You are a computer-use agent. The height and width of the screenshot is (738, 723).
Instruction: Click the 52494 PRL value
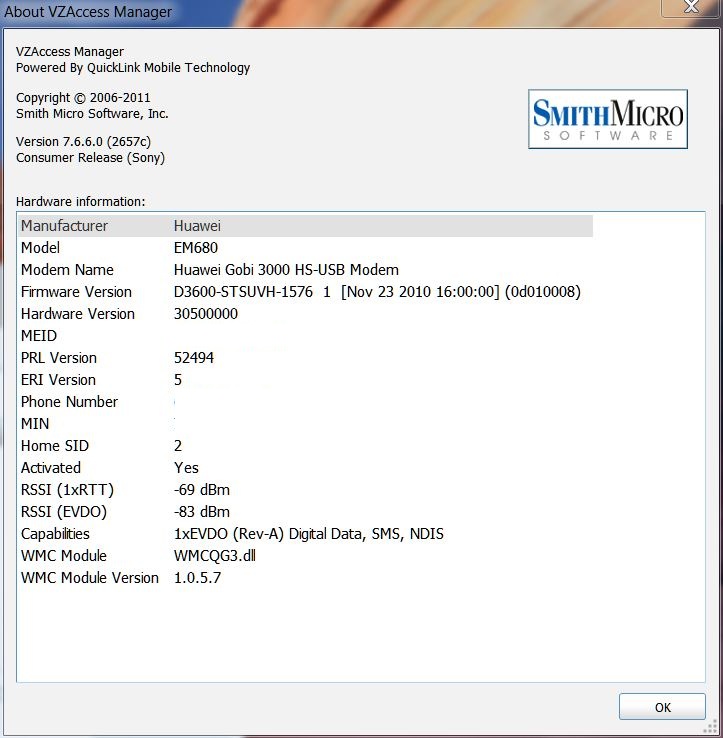pos(194,358)
